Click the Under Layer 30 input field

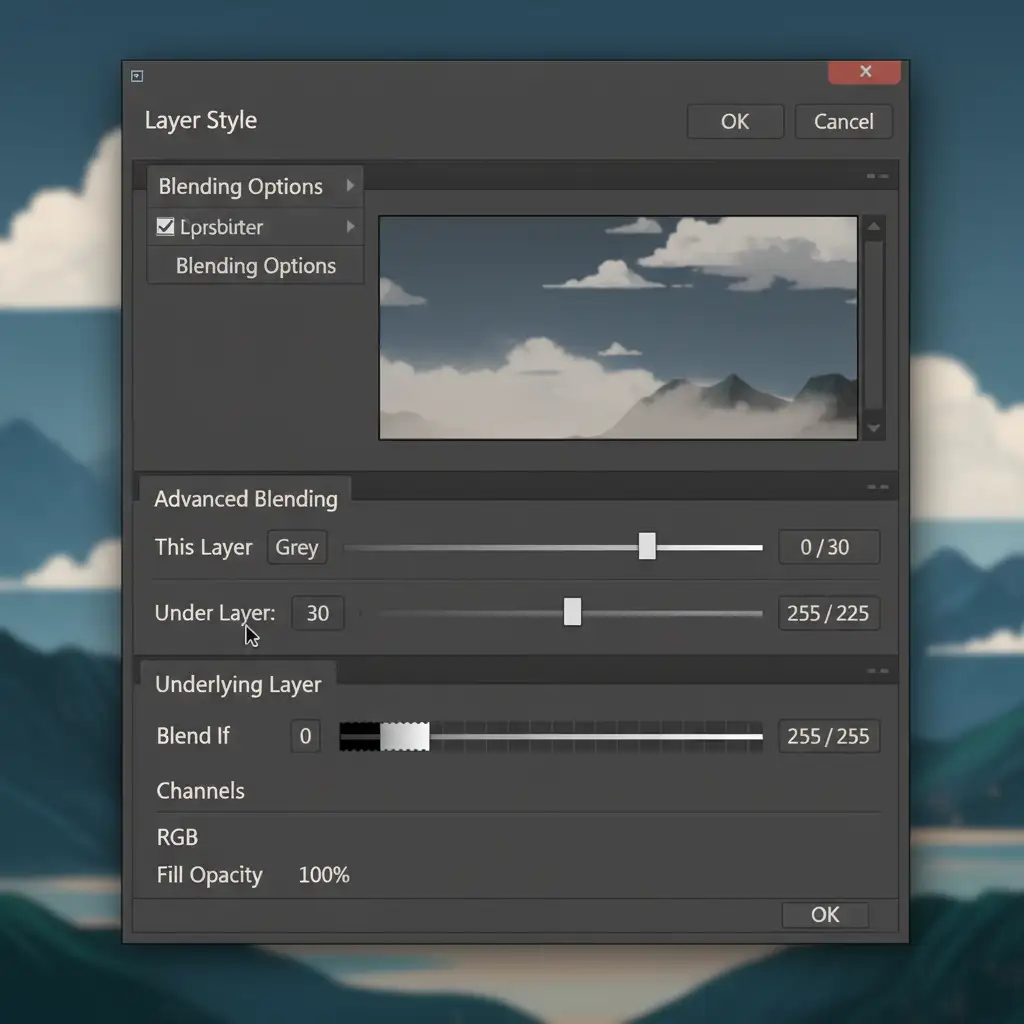317,613
